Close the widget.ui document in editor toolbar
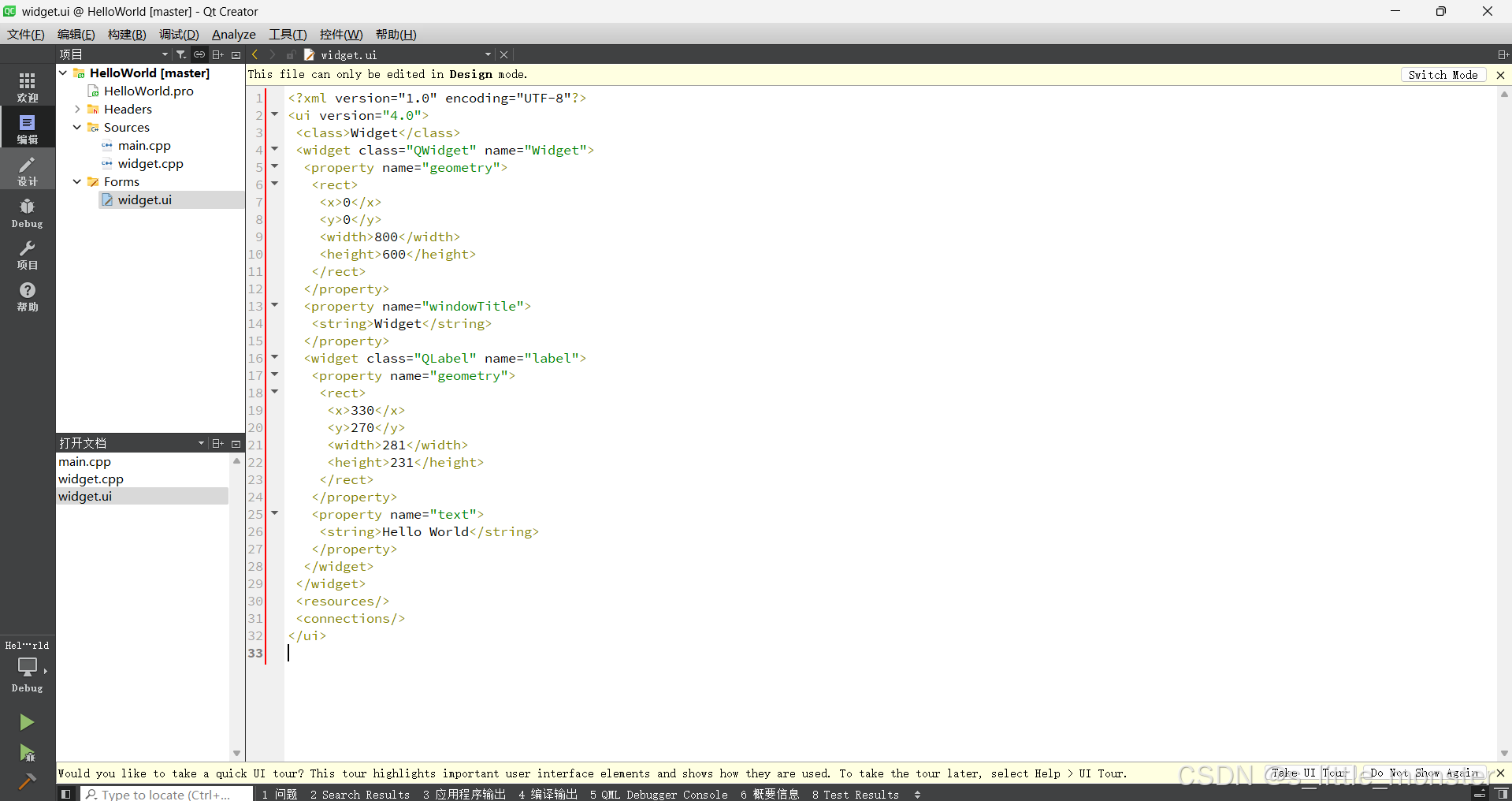The image size is (1512, 801). point(504,54)
